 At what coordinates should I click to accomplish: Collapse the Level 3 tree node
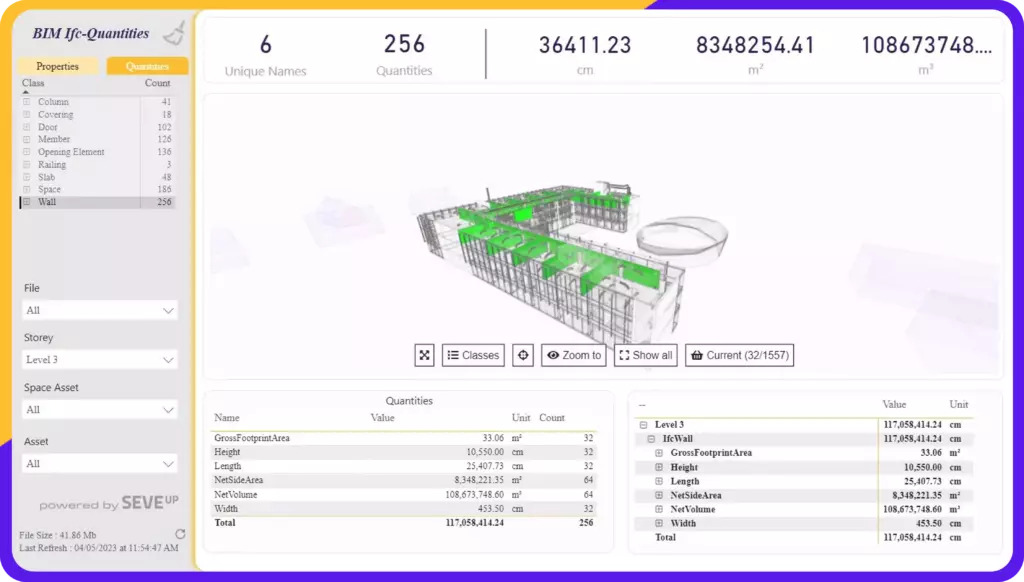tap(642, 425)
